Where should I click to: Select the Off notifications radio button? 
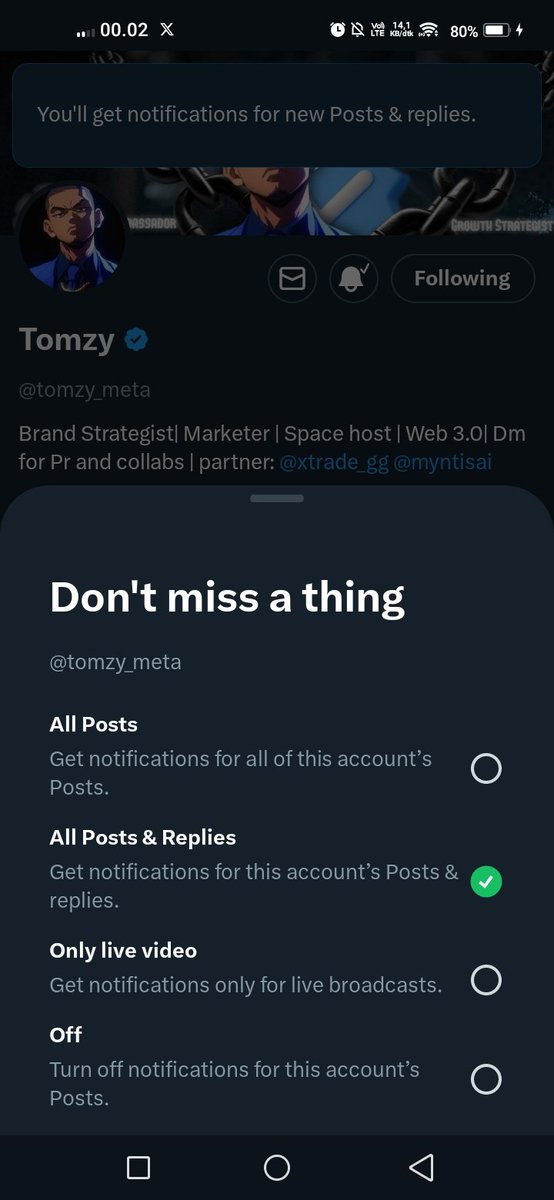(486, 1079)
